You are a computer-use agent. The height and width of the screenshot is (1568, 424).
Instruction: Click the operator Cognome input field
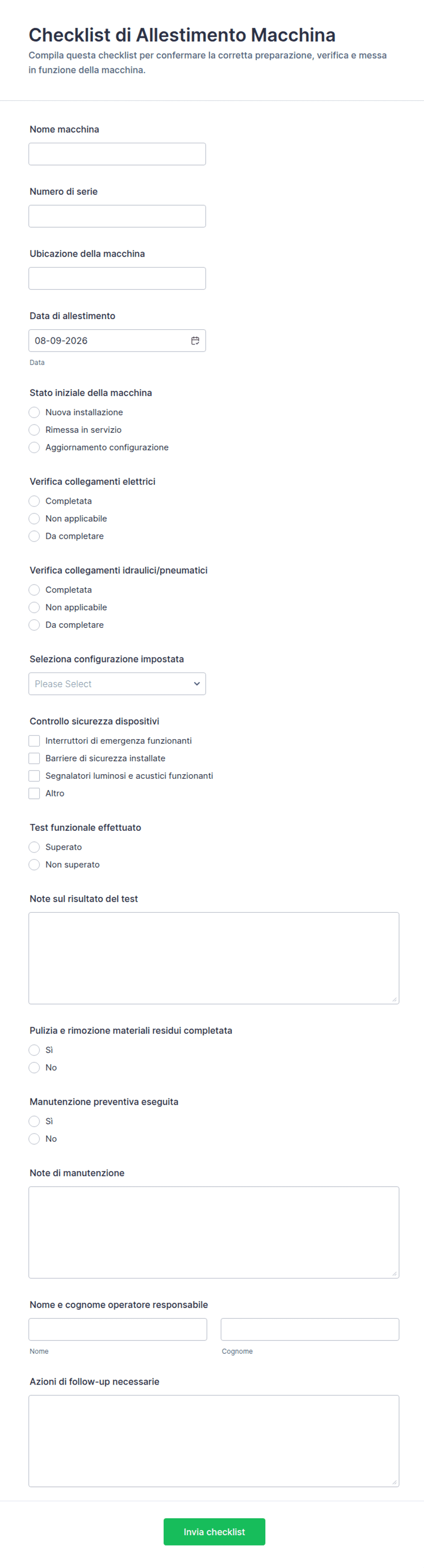310,1330
